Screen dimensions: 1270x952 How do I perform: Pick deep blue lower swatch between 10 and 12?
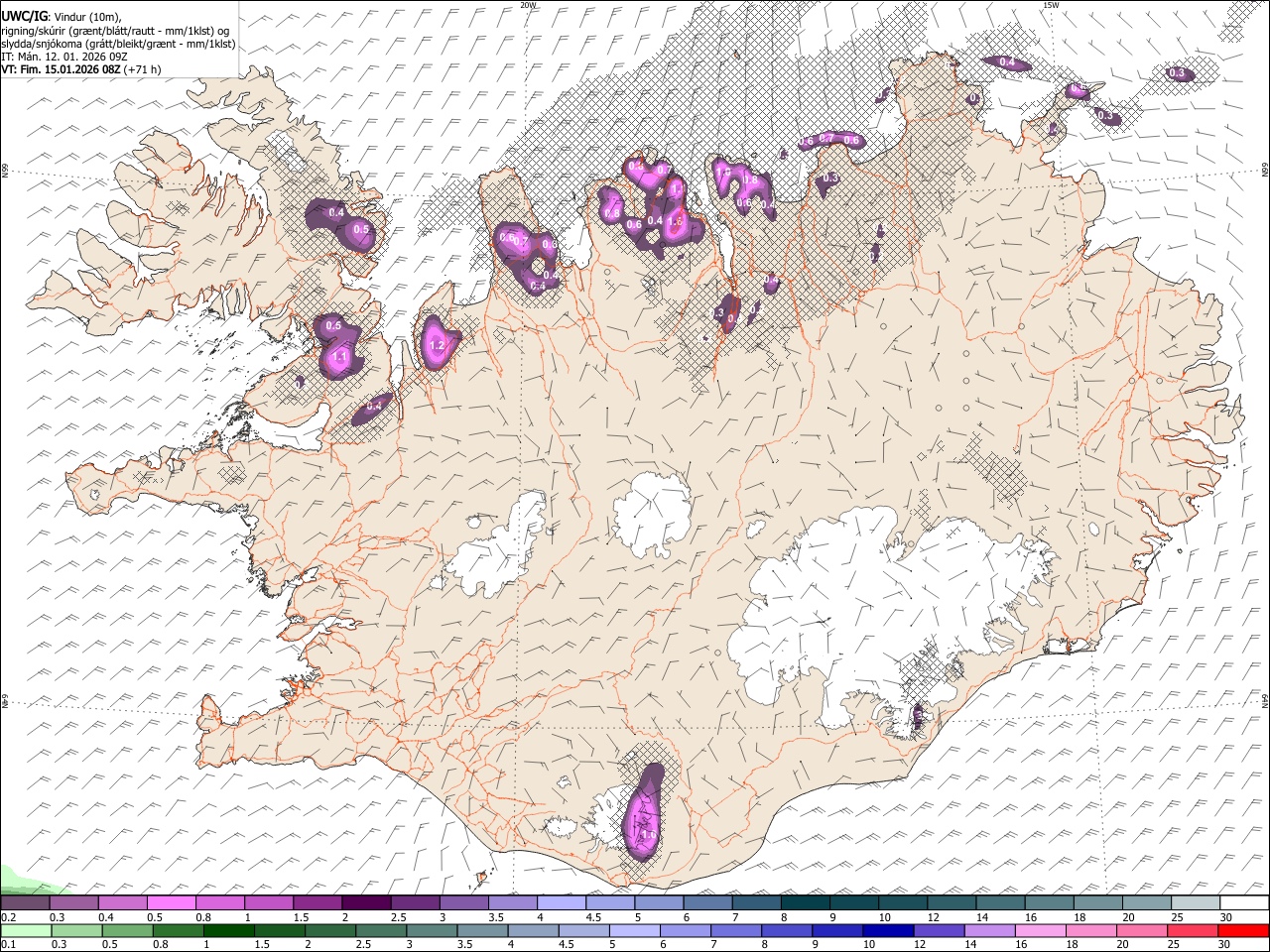887,931
